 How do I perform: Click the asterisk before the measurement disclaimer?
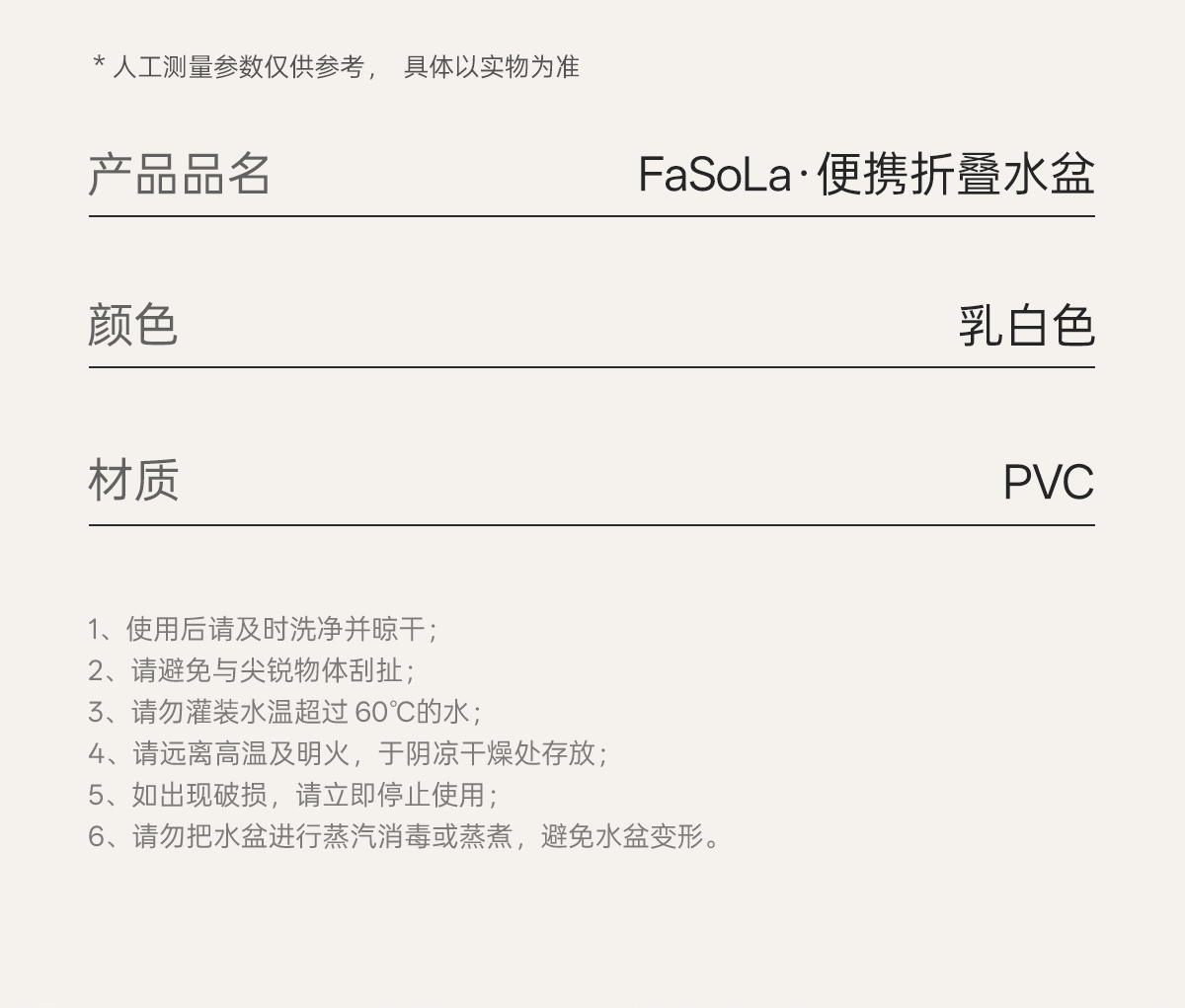tap(99, 65)
